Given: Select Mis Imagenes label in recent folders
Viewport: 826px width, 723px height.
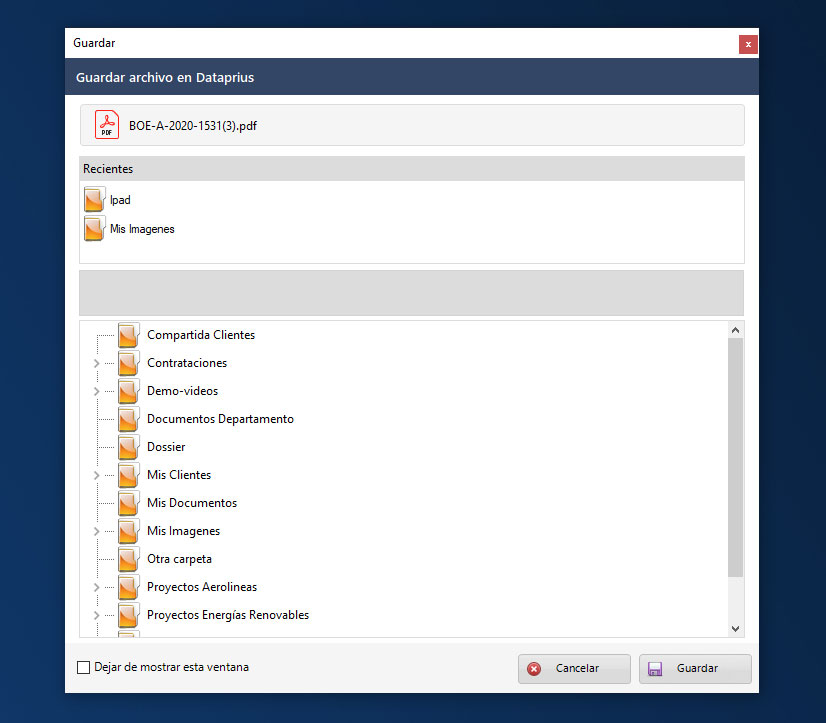Looking at the screenshot, I should pyautogui.click(x=142, y=229).
